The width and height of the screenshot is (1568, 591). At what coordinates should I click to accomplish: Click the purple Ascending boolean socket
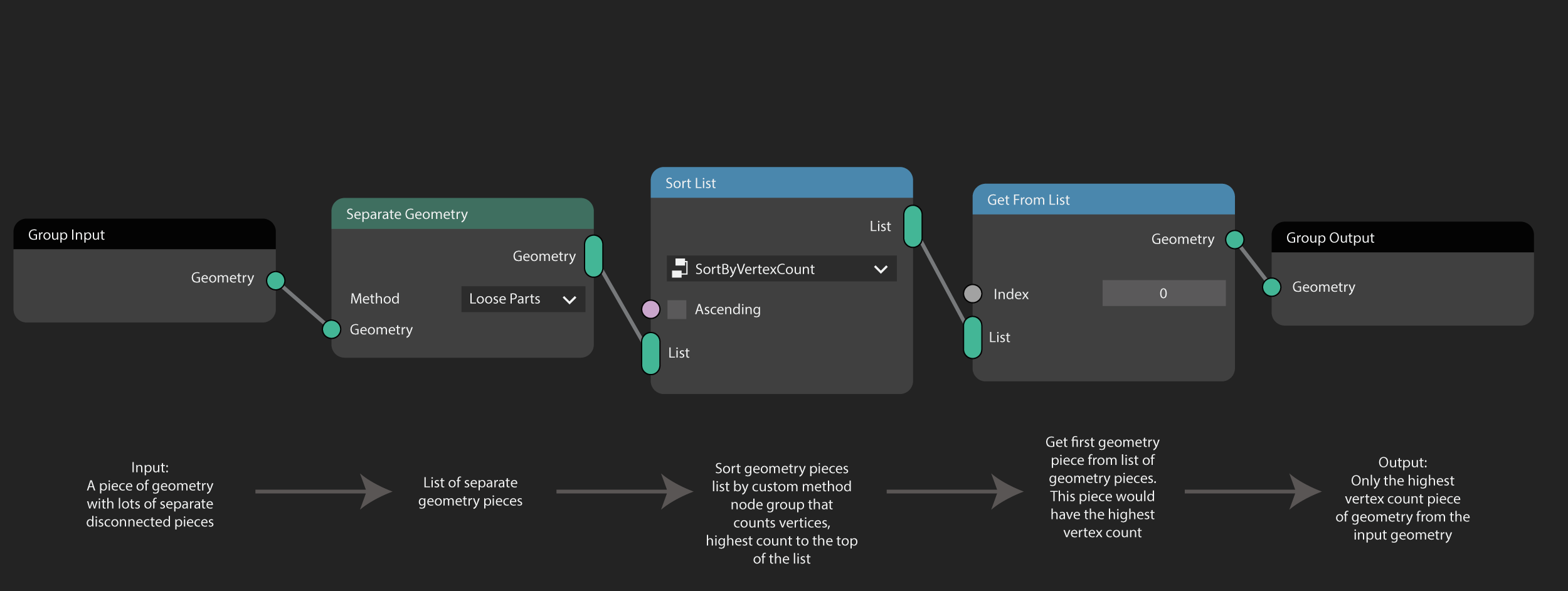(x=650, y=309)
